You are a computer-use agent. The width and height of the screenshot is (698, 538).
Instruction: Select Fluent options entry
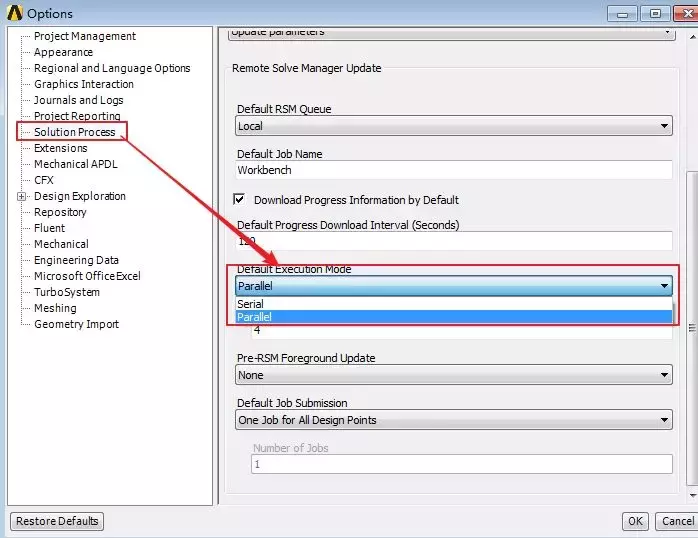tap(49, 228)
